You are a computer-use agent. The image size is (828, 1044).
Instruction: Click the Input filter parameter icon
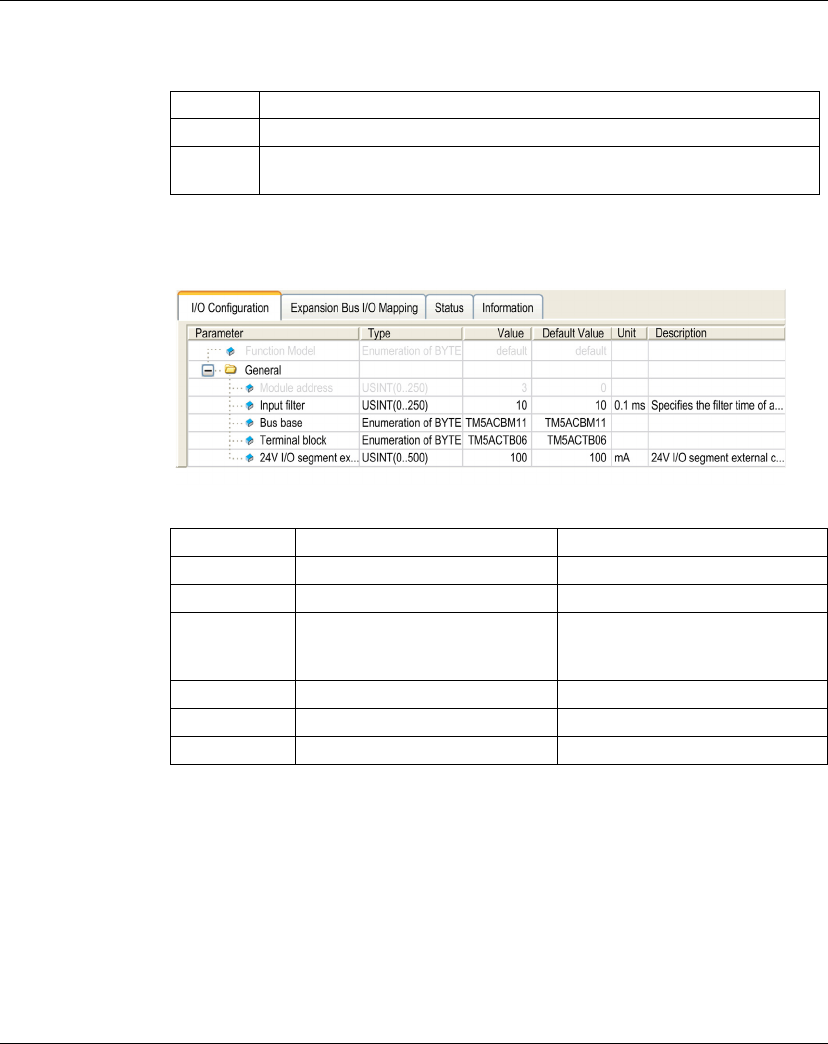(250, 405)
